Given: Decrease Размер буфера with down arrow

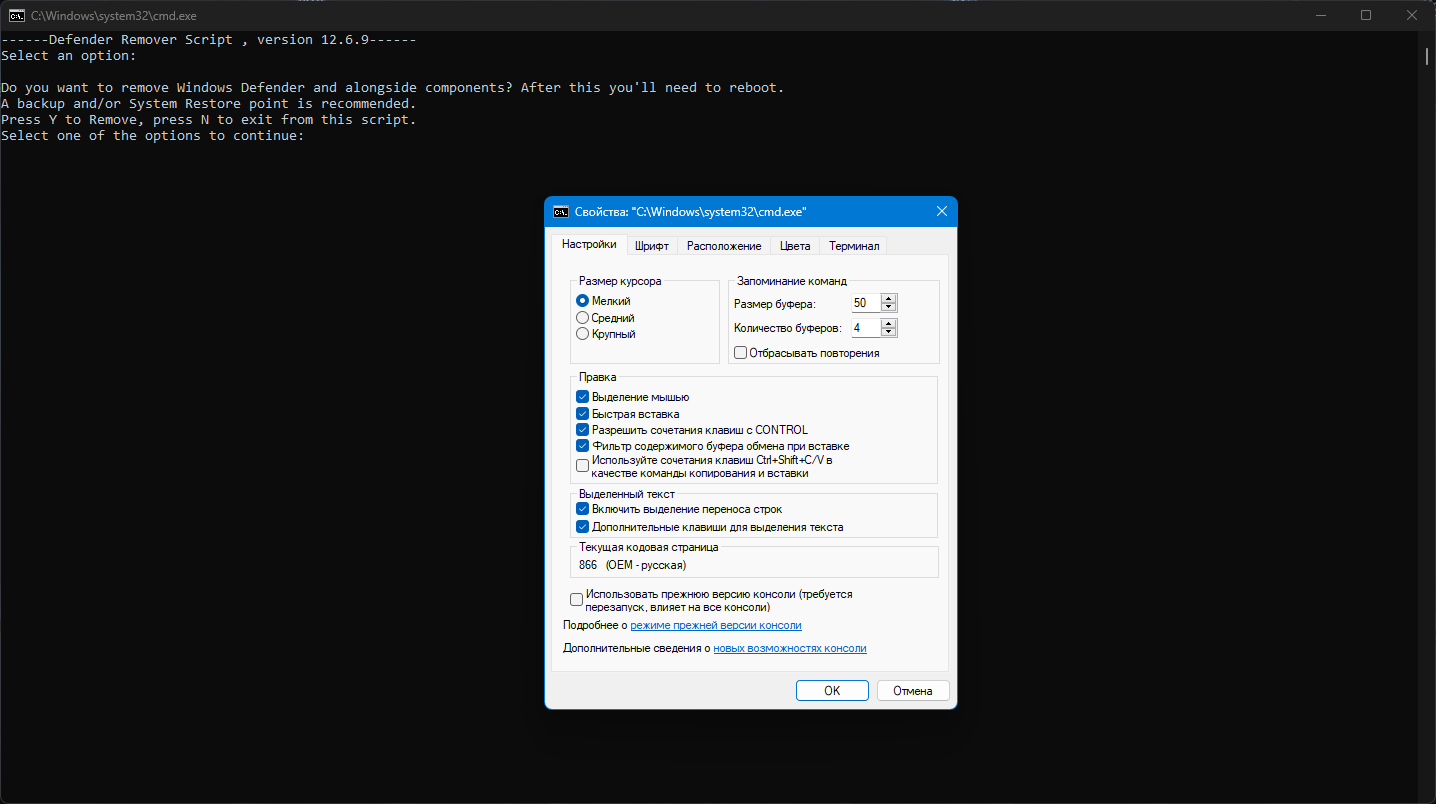Looking at the screenshot, I should [889, 308].
